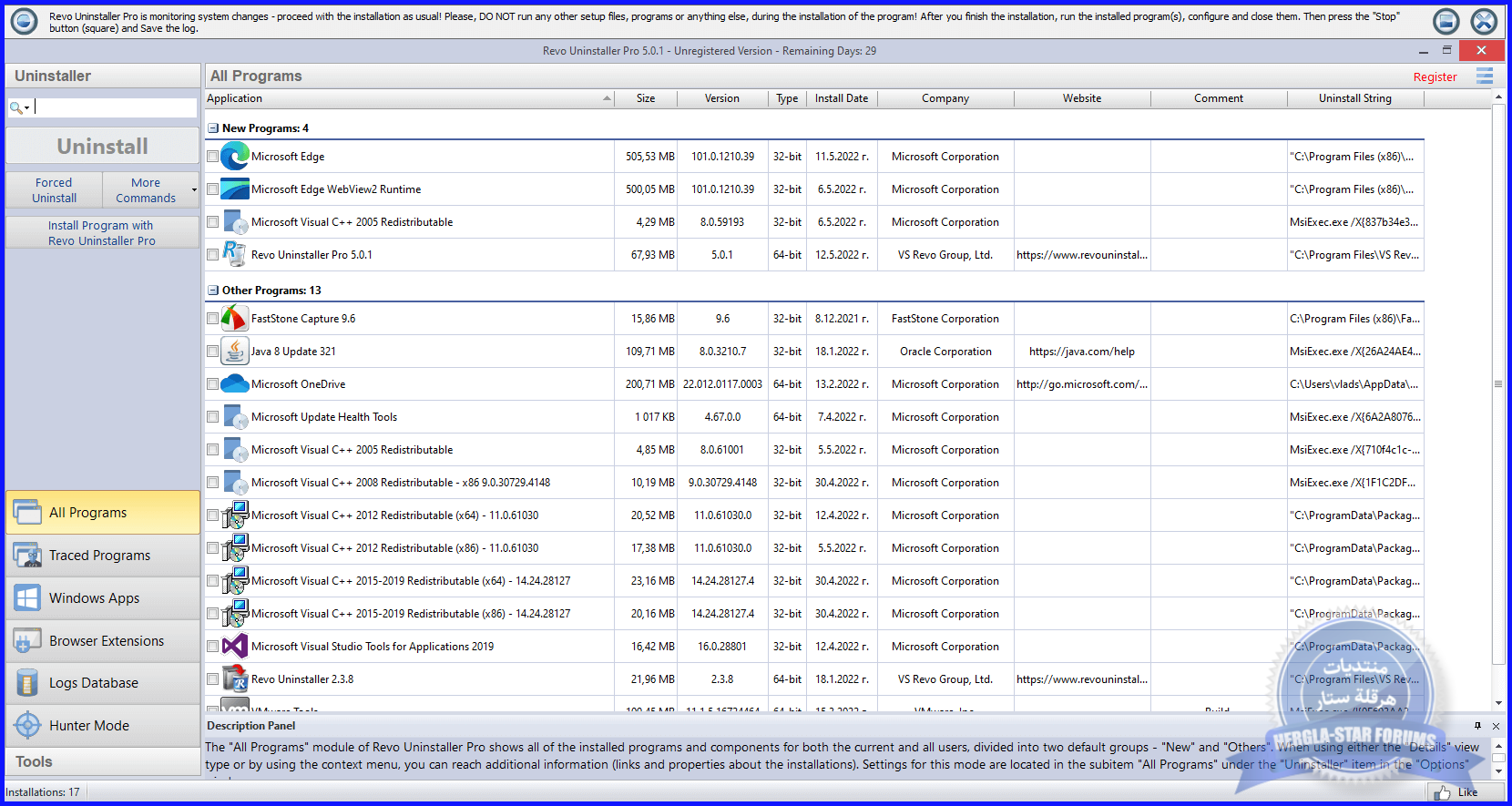The height and width of the screenshot is (806, 1512).
Task: Expand the Tools section
Action: pyautogui.click(x=103, y=762)
